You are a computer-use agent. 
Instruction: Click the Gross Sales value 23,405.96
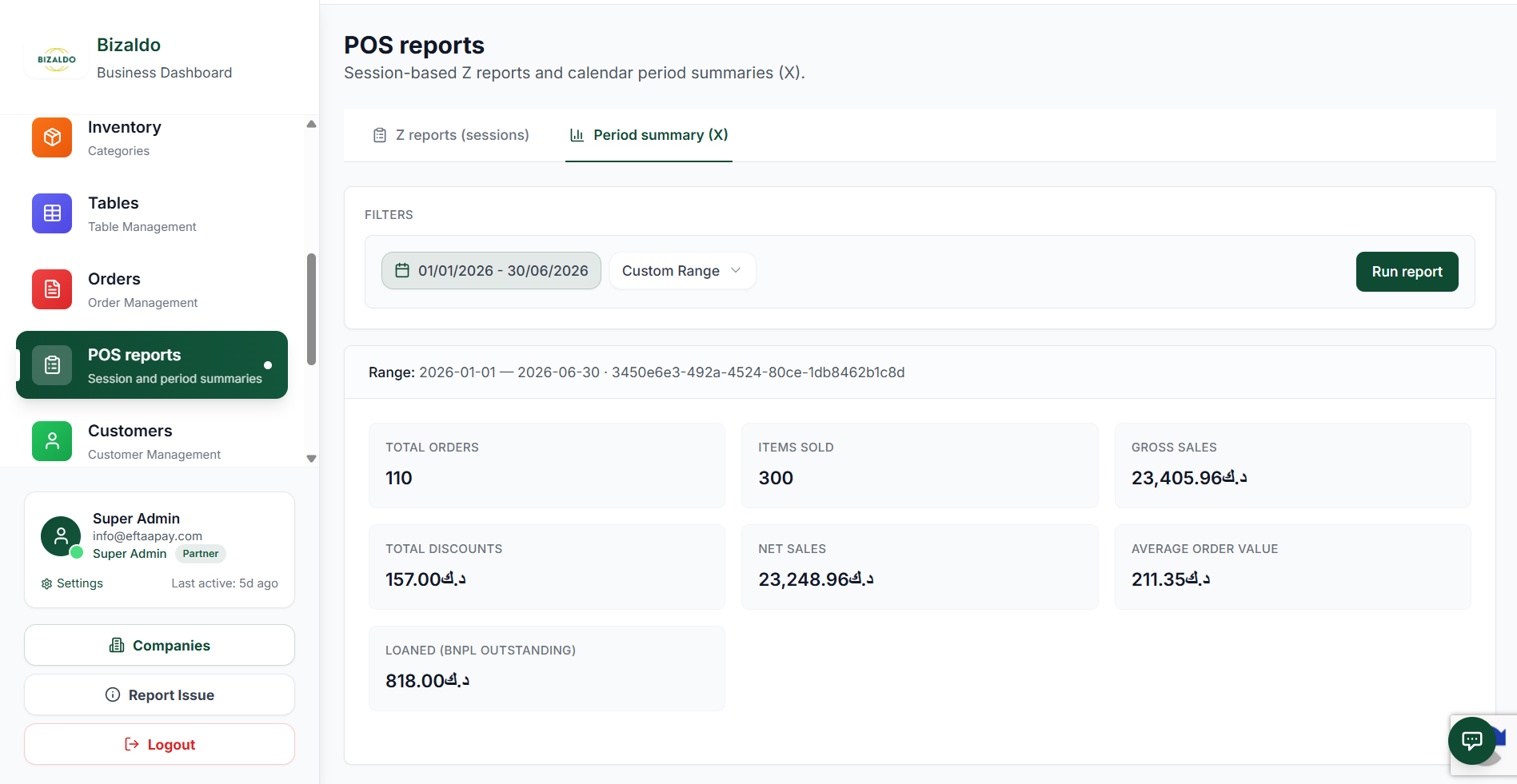click(x=1189, y=478)
